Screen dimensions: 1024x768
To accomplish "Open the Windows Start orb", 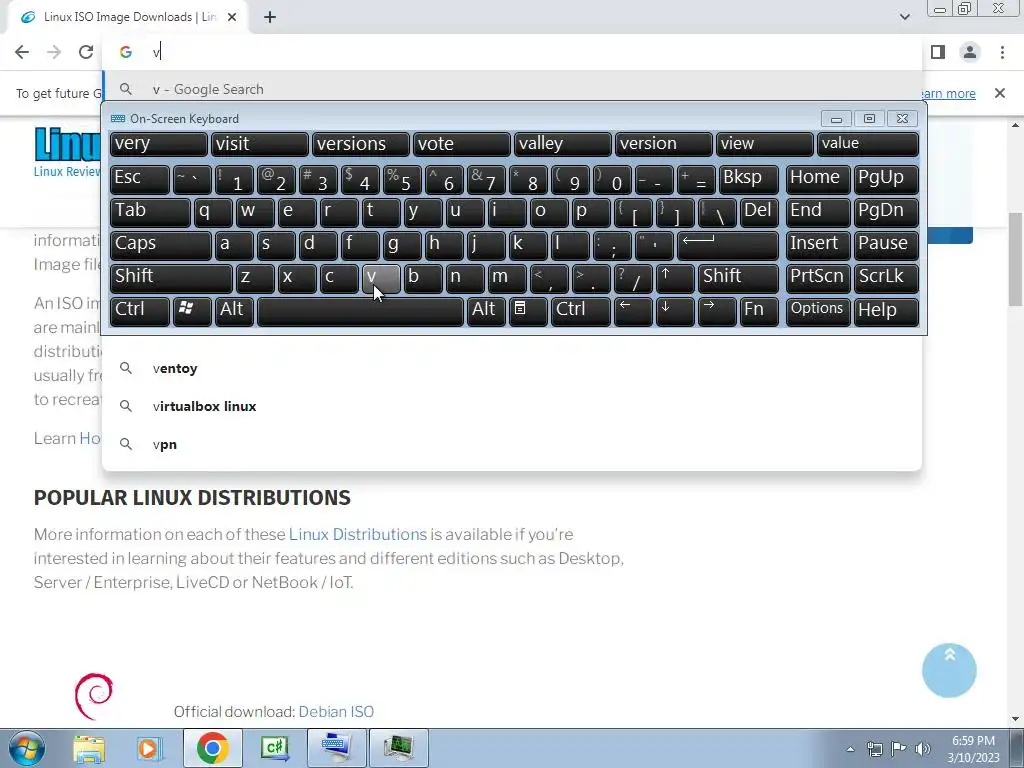I will [26, 748].
